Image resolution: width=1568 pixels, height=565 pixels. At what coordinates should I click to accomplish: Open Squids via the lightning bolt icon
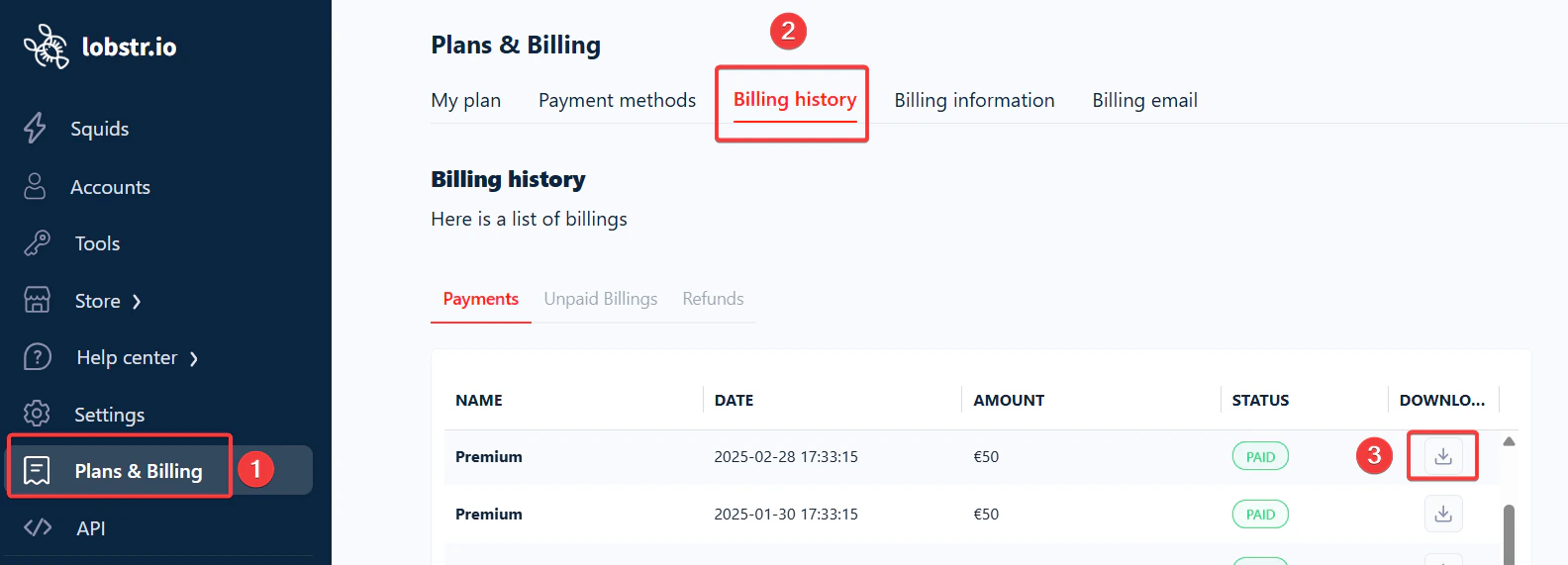[x=36, y=128]
